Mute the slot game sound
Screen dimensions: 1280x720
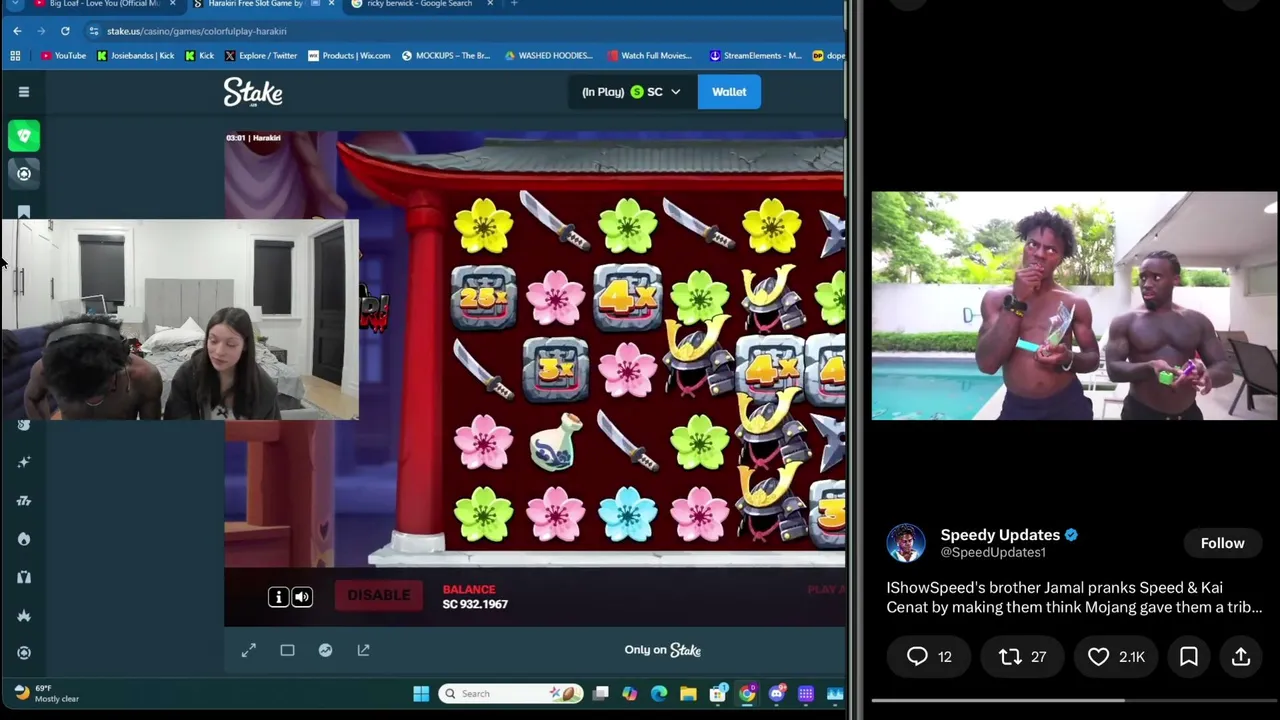coord(302,597)
